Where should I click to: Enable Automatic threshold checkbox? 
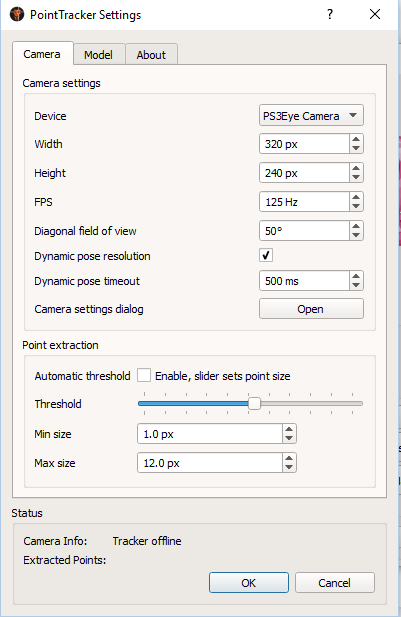144,375
